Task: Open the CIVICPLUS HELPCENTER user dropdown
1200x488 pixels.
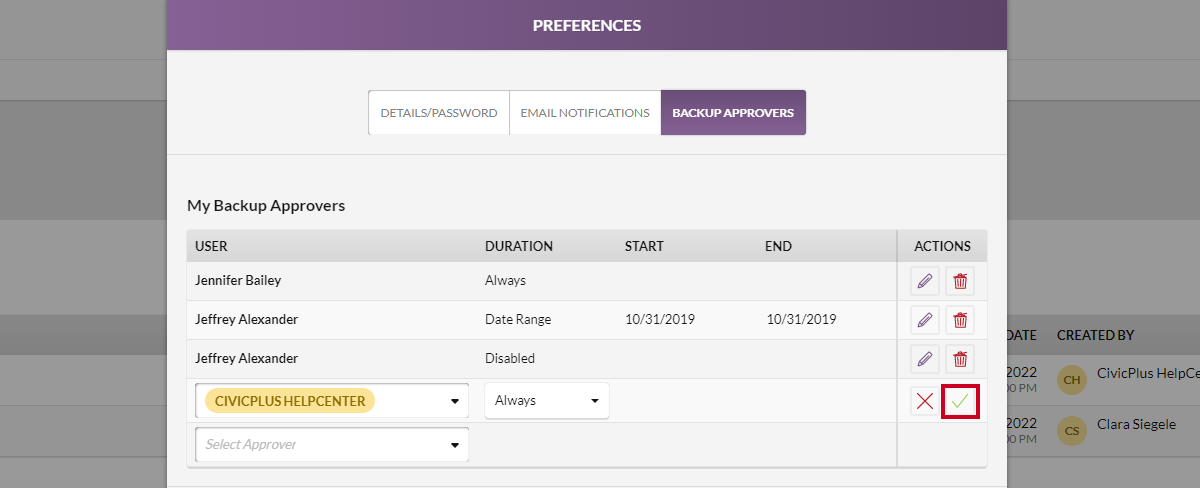Action: 332,401
